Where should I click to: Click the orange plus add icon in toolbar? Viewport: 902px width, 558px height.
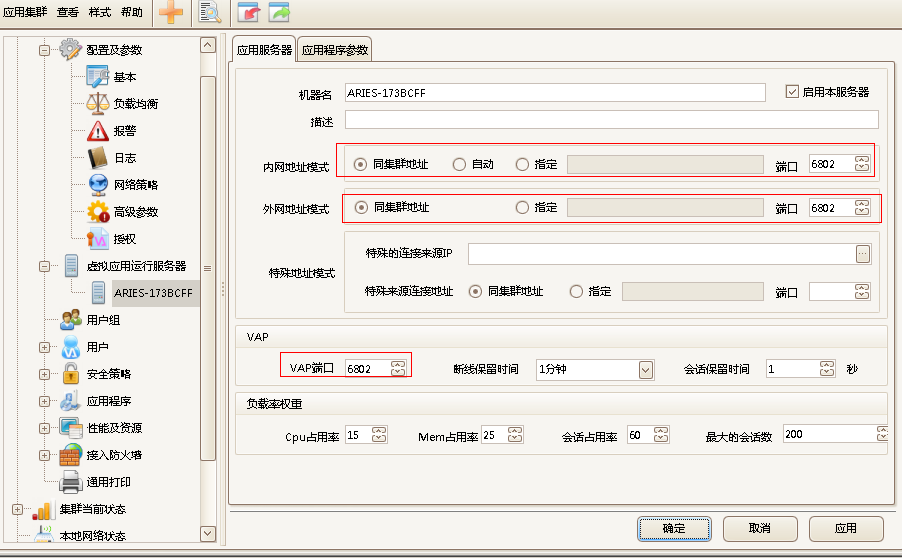coord(171,12)
